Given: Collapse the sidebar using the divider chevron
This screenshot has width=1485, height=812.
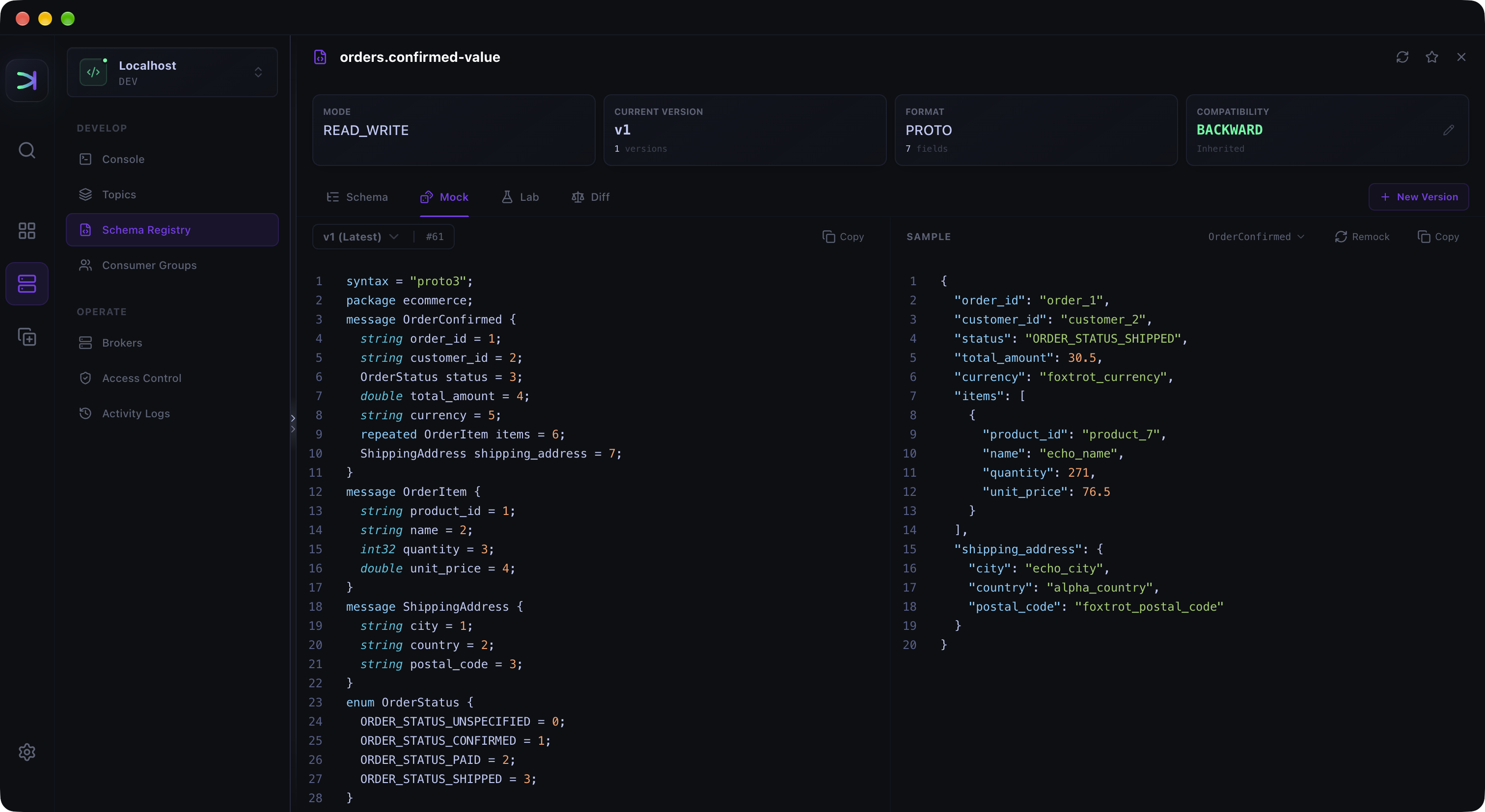Looking at the screenshot, I should click(293, 423).
